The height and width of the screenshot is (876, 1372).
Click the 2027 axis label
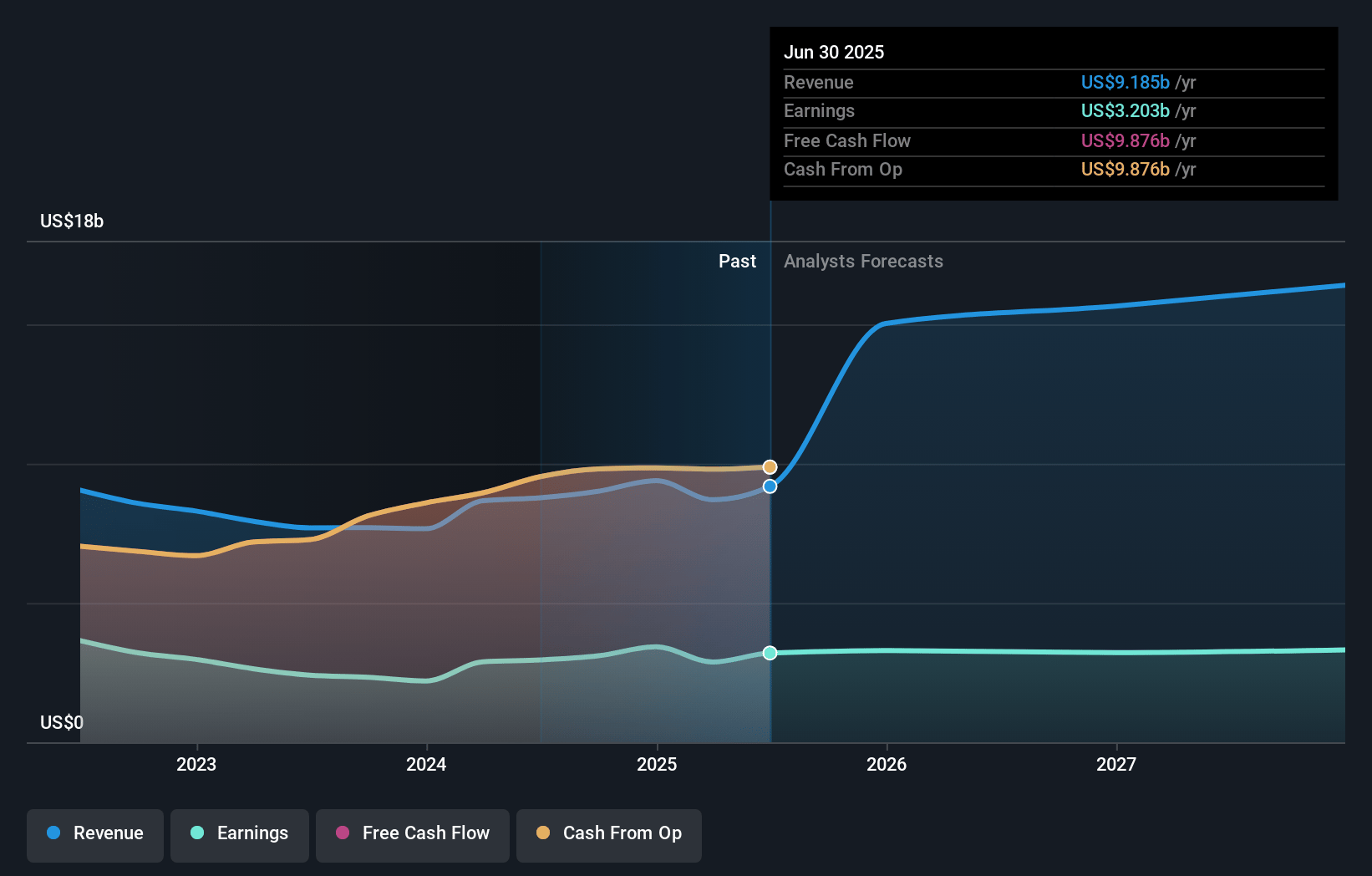1116,764
